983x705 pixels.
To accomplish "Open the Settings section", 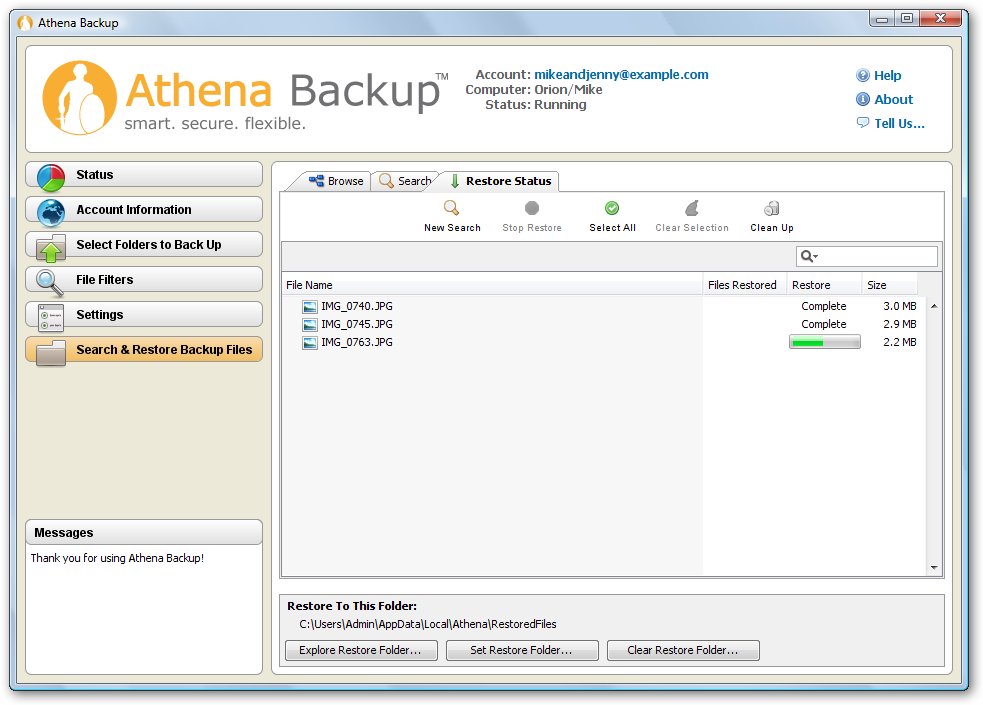I will (x=144, y=315).
